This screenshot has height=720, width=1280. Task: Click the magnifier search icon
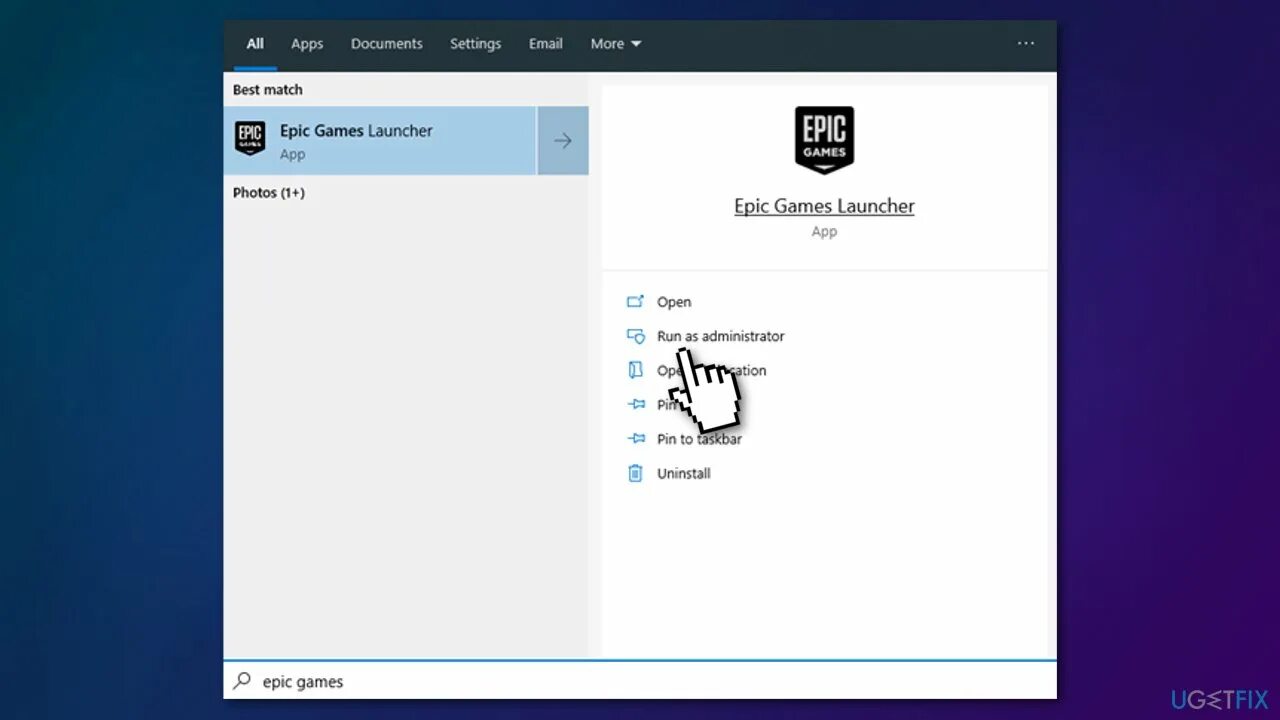click(x=242, y=681)
